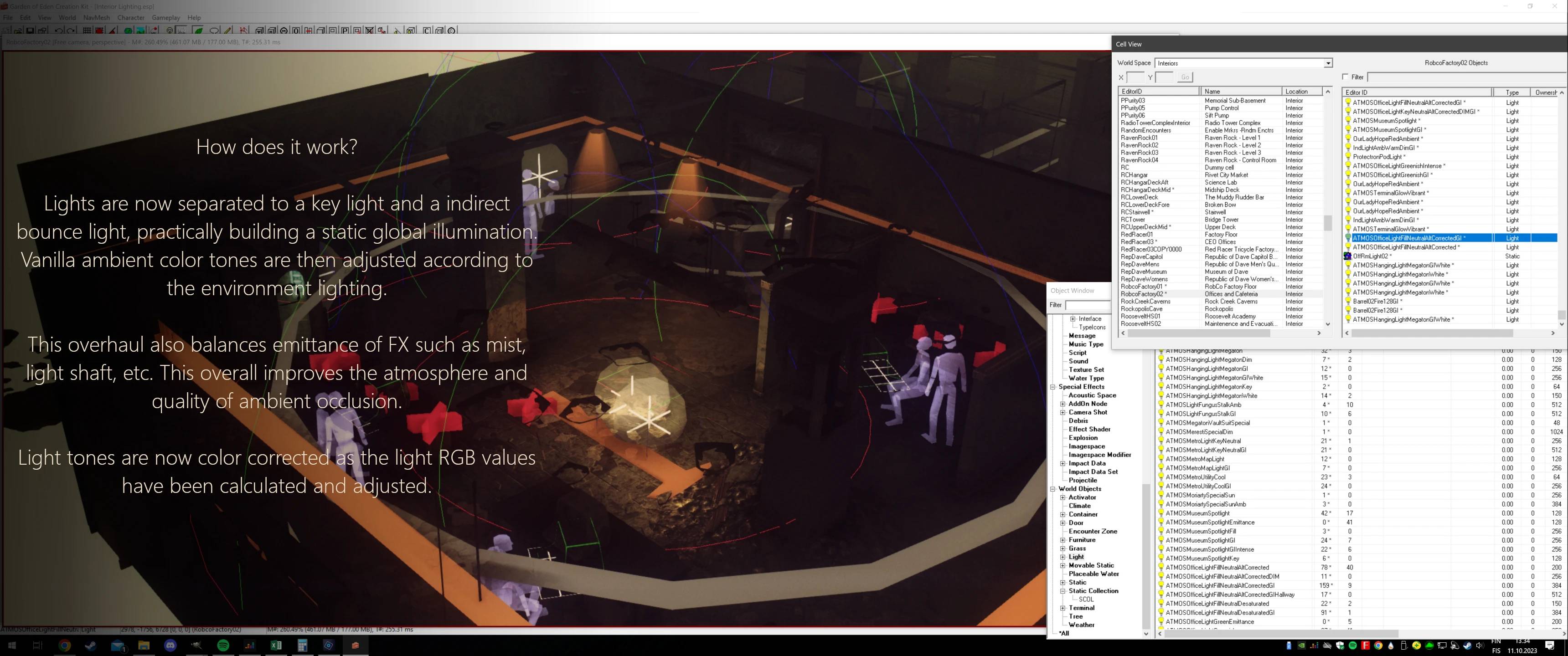Select the RobcoFactory01 cell in list
This screenshot has height=656, width=1568.
(x=1141, y=287)
